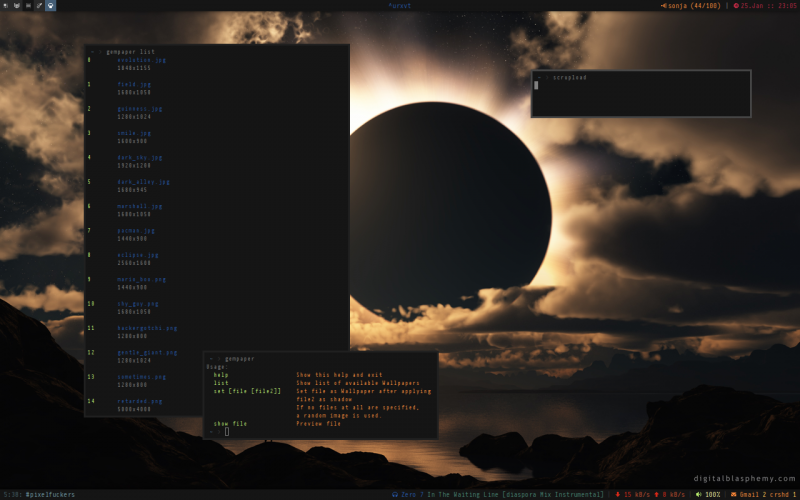Click the scrapload command in small terminal
Viewport: 800px width, 500px height.
coord(569,78)
